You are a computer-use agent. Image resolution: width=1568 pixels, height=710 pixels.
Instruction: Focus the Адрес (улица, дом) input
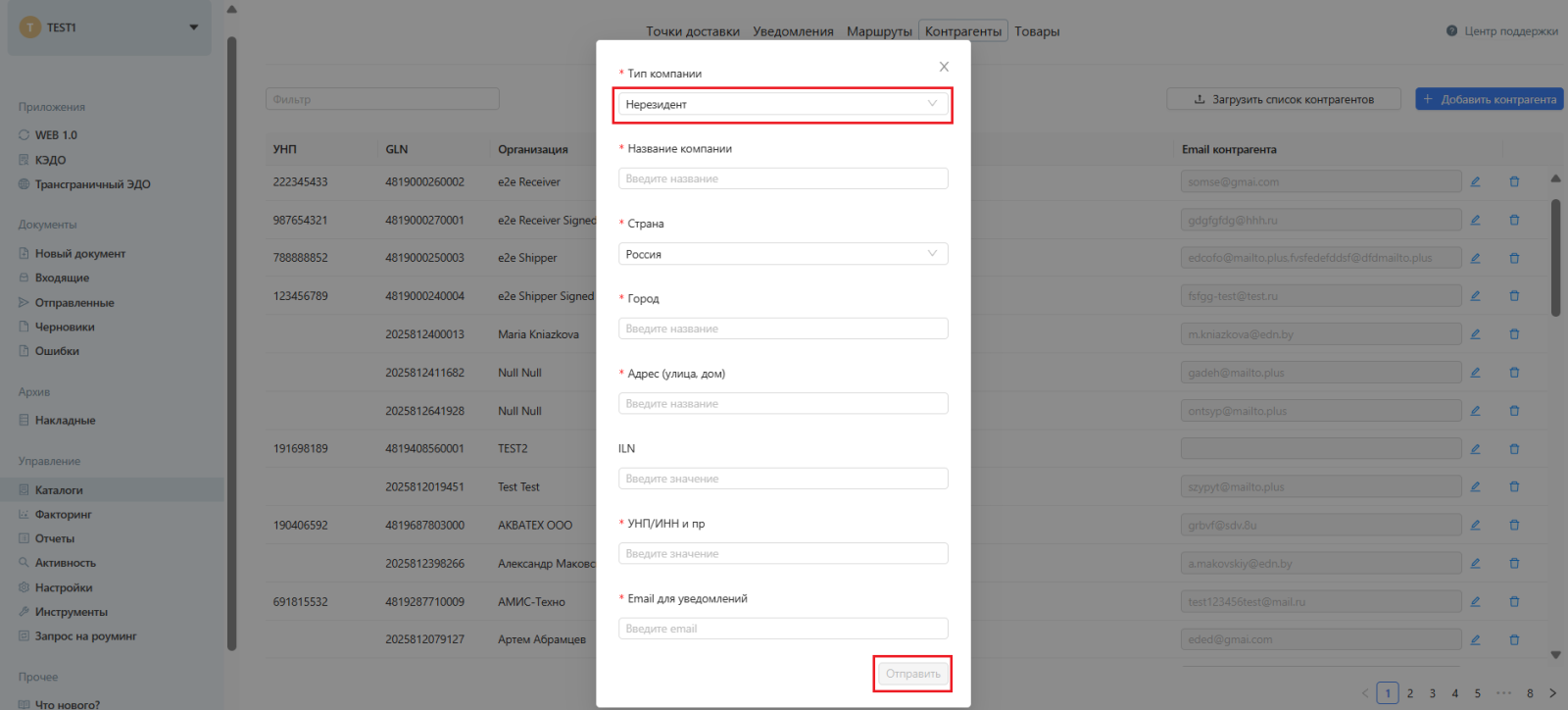(783, 403)
